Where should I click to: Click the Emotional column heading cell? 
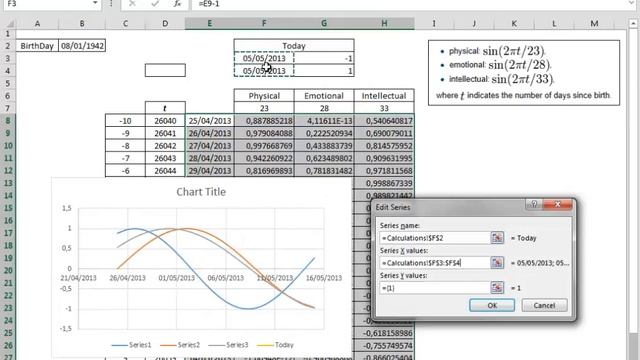click(x=324, y=96)
